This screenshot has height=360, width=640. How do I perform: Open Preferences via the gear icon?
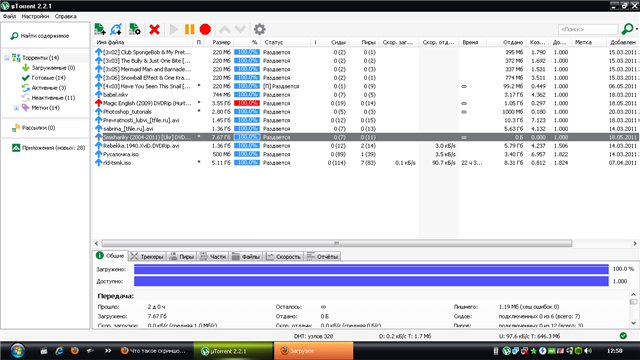(x=260, y=29)
